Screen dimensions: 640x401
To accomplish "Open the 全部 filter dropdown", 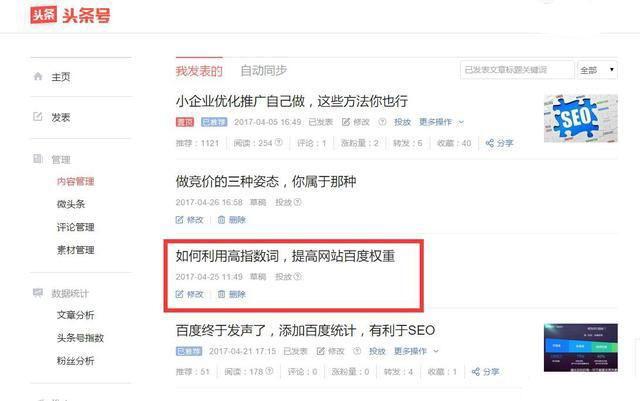I will click(x=597, y=70).
